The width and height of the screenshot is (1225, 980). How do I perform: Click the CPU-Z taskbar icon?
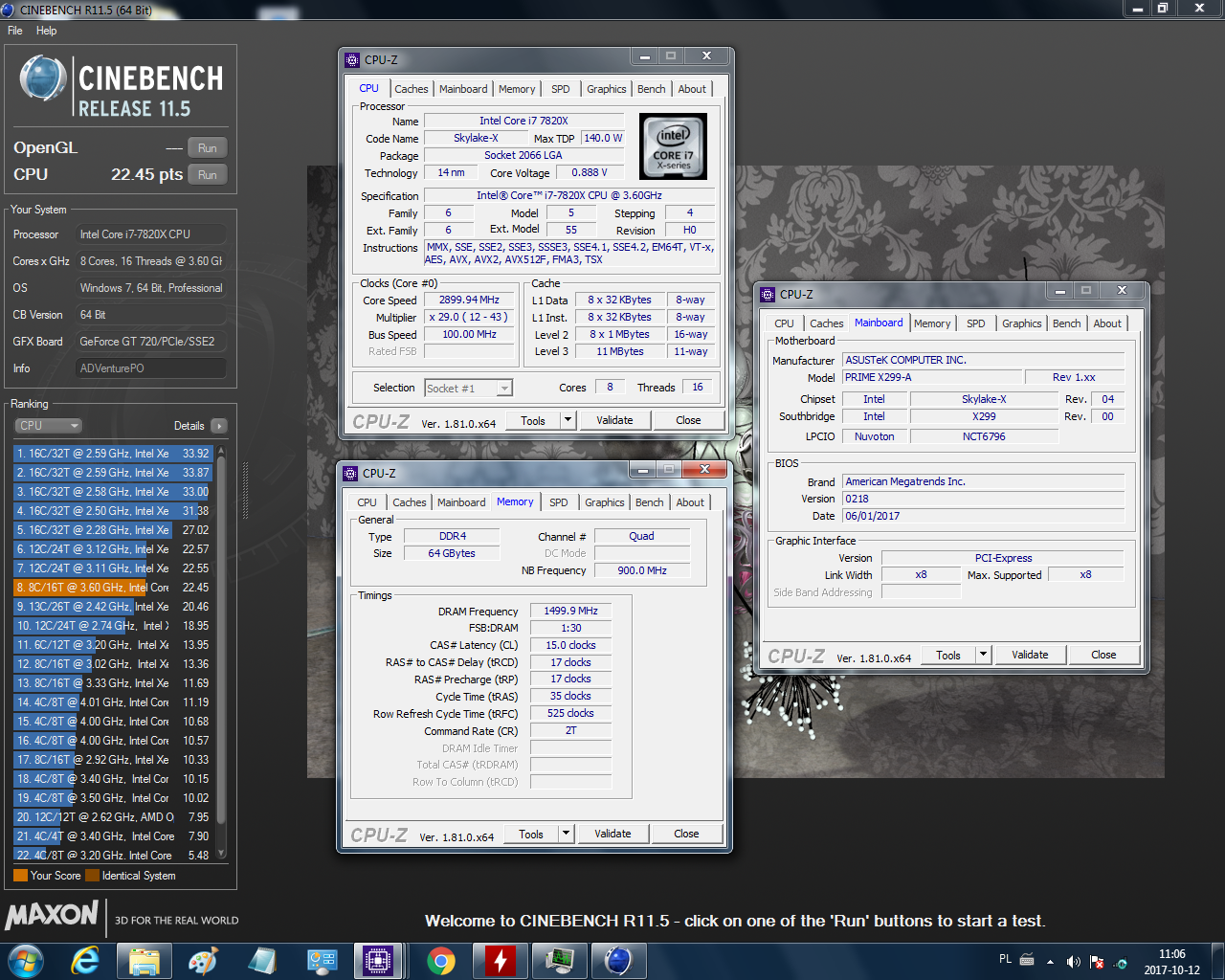pos(377,960)
